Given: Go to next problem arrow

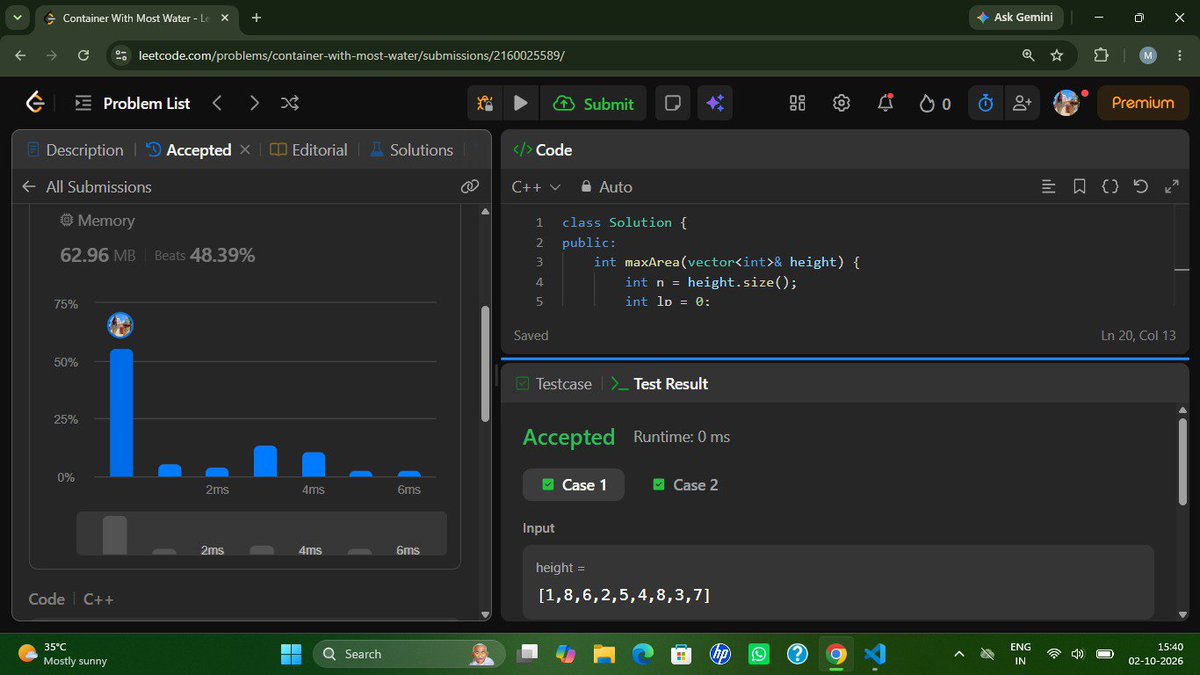Looking at the screenshot, I should 254,103.
